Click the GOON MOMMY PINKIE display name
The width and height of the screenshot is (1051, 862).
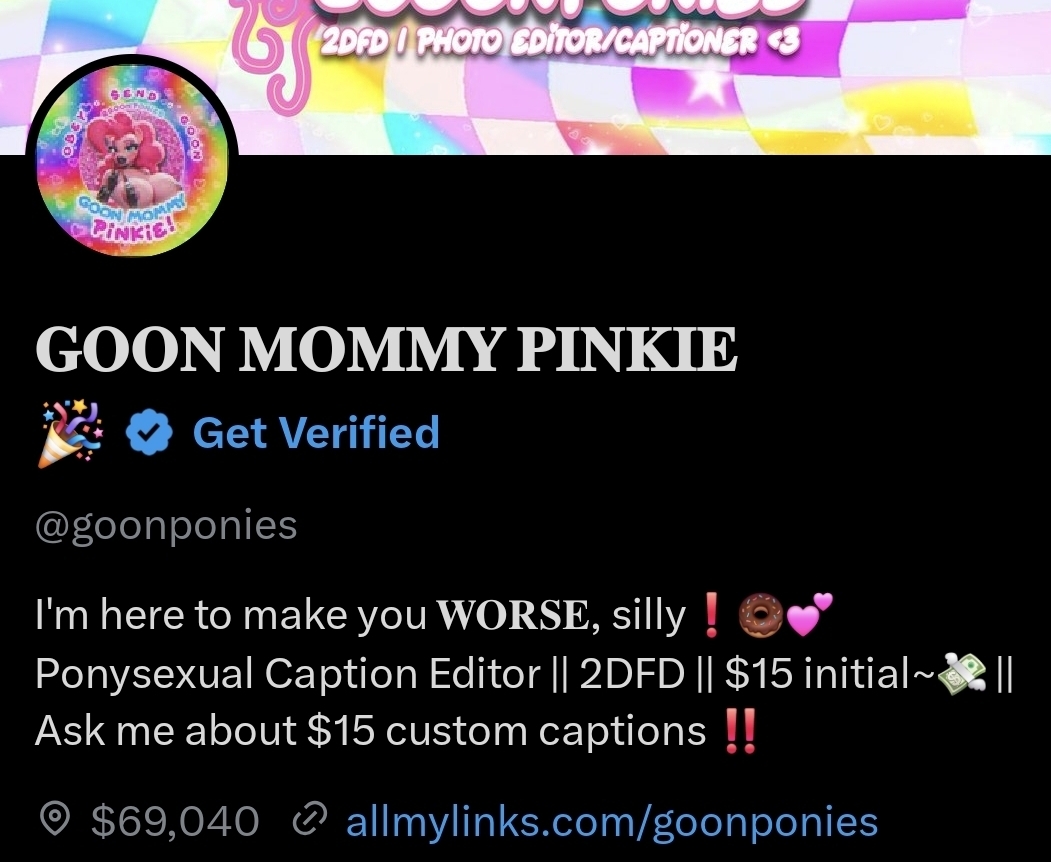click(386, 350)
